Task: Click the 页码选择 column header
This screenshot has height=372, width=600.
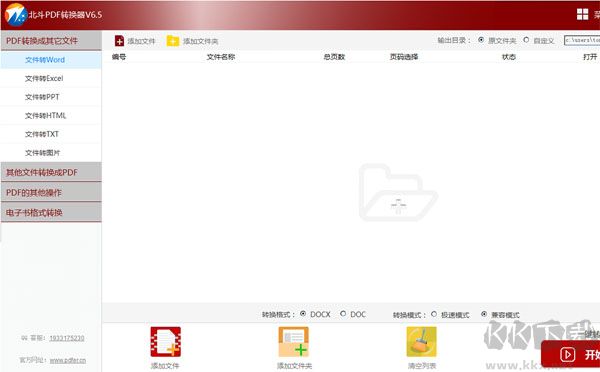Action: [x=404, y=57]
